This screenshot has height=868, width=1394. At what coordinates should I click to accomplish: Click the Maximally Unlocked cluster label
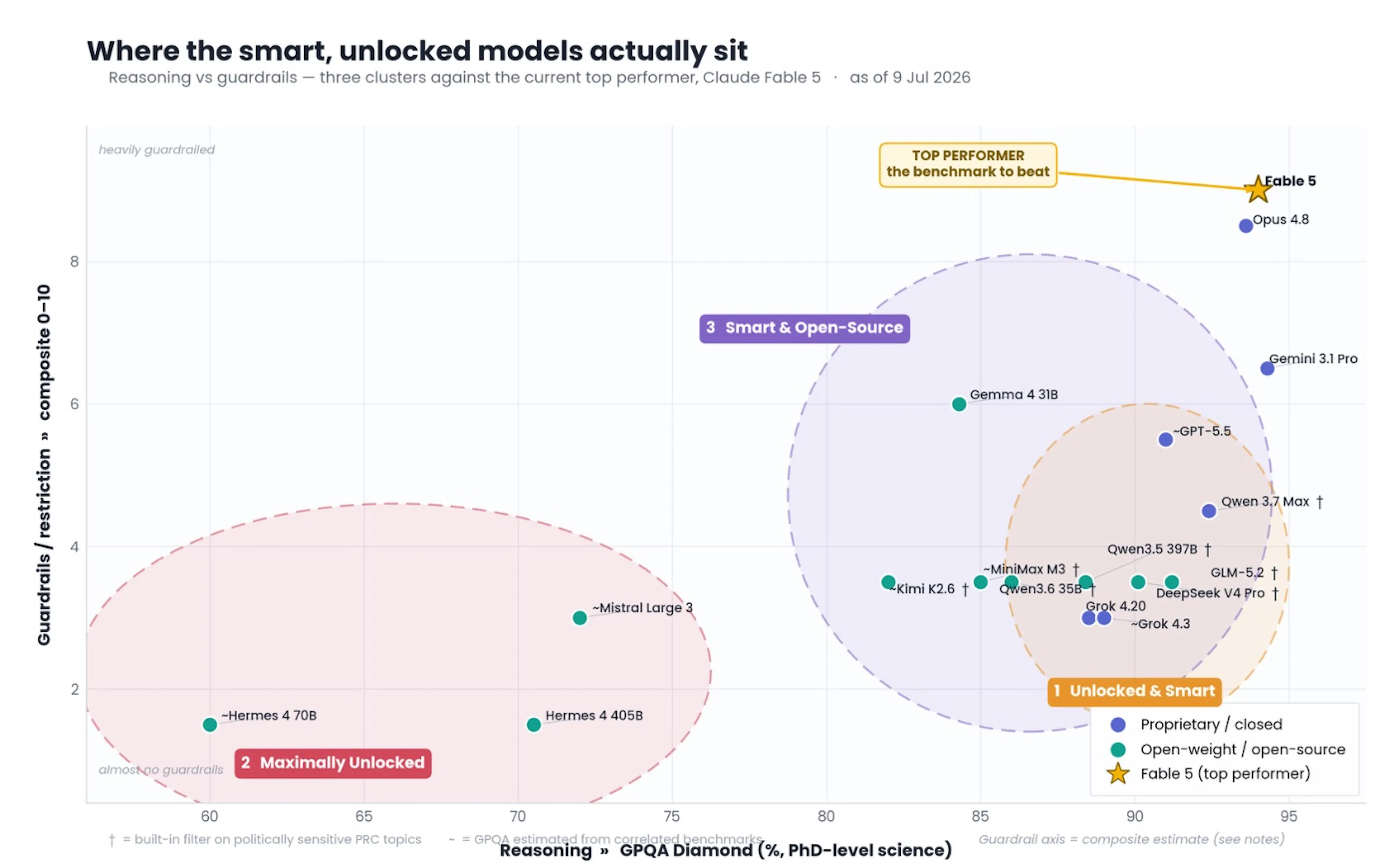pyautogui.click(x=333, y=763)
